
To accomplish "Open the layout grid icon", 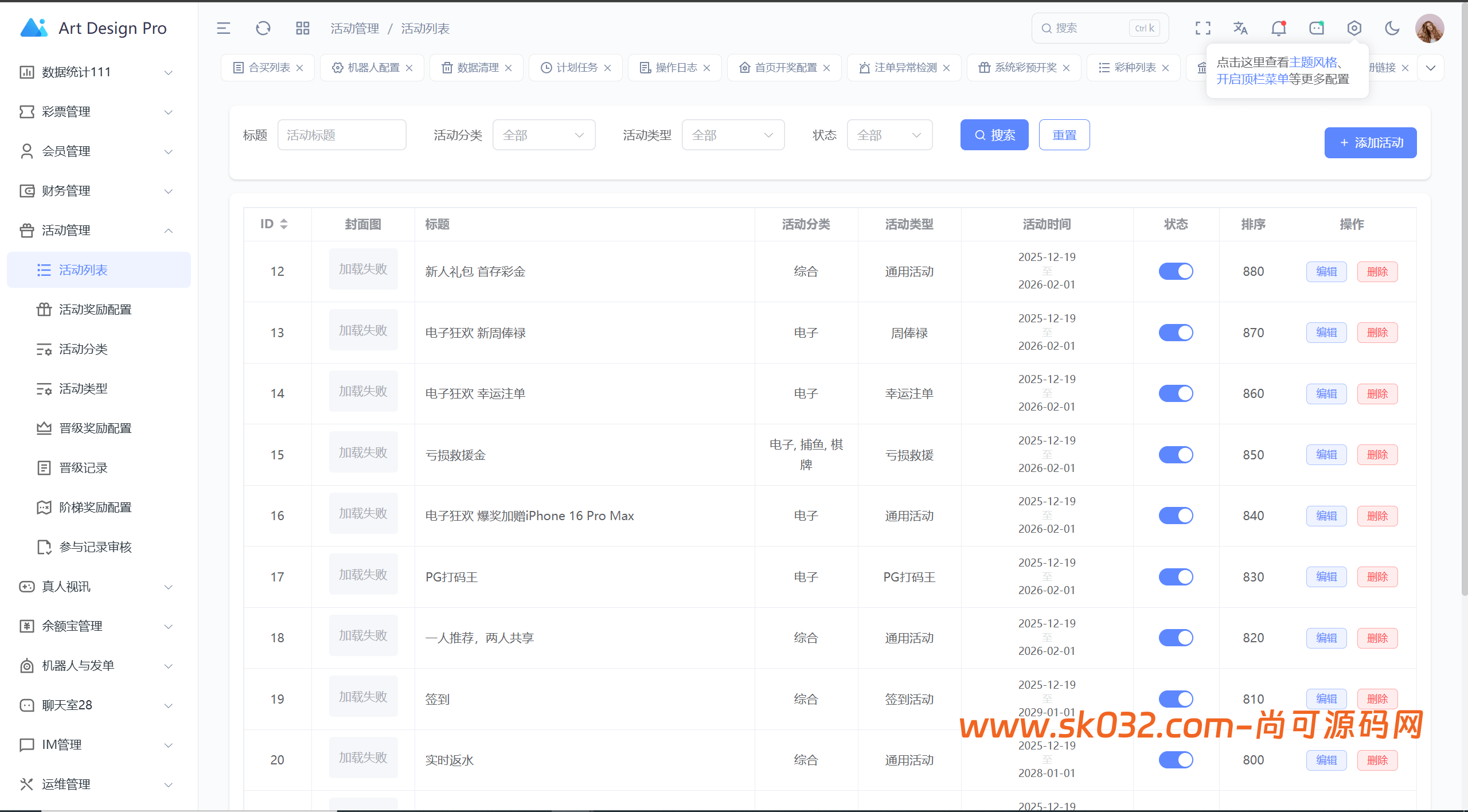I will 302,28.
